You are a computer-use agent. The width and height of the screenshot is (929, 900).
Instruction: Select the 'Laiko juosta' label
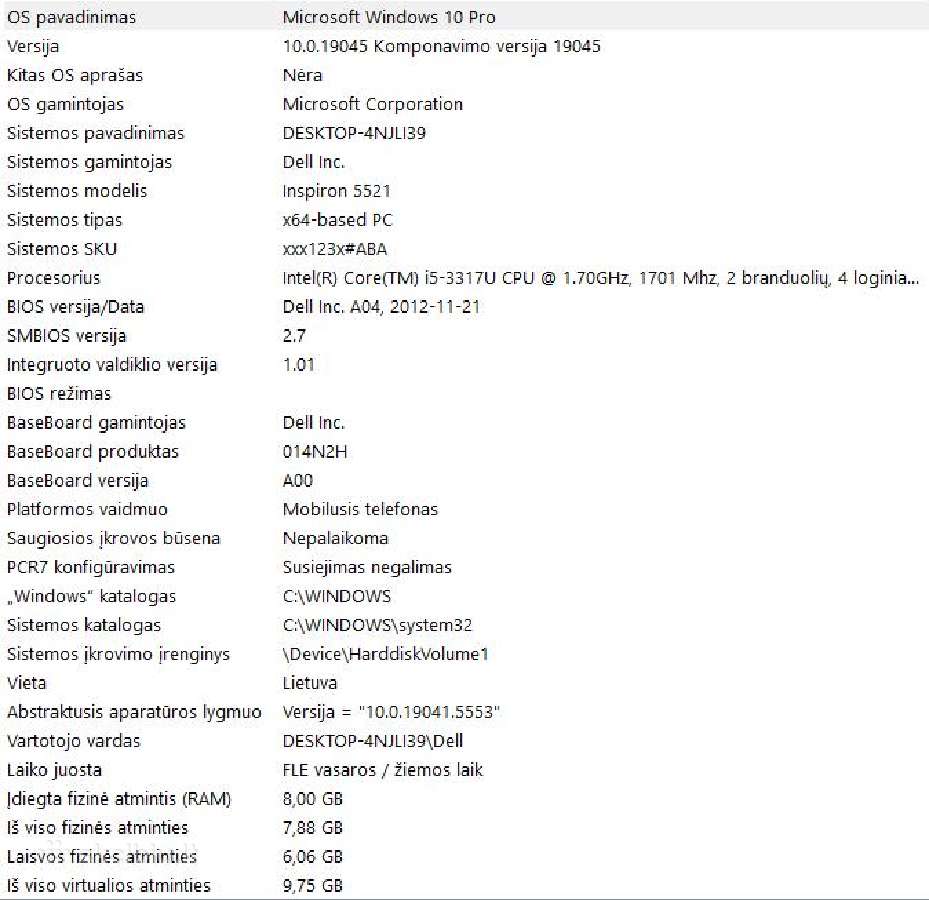(x=54, y=770)
